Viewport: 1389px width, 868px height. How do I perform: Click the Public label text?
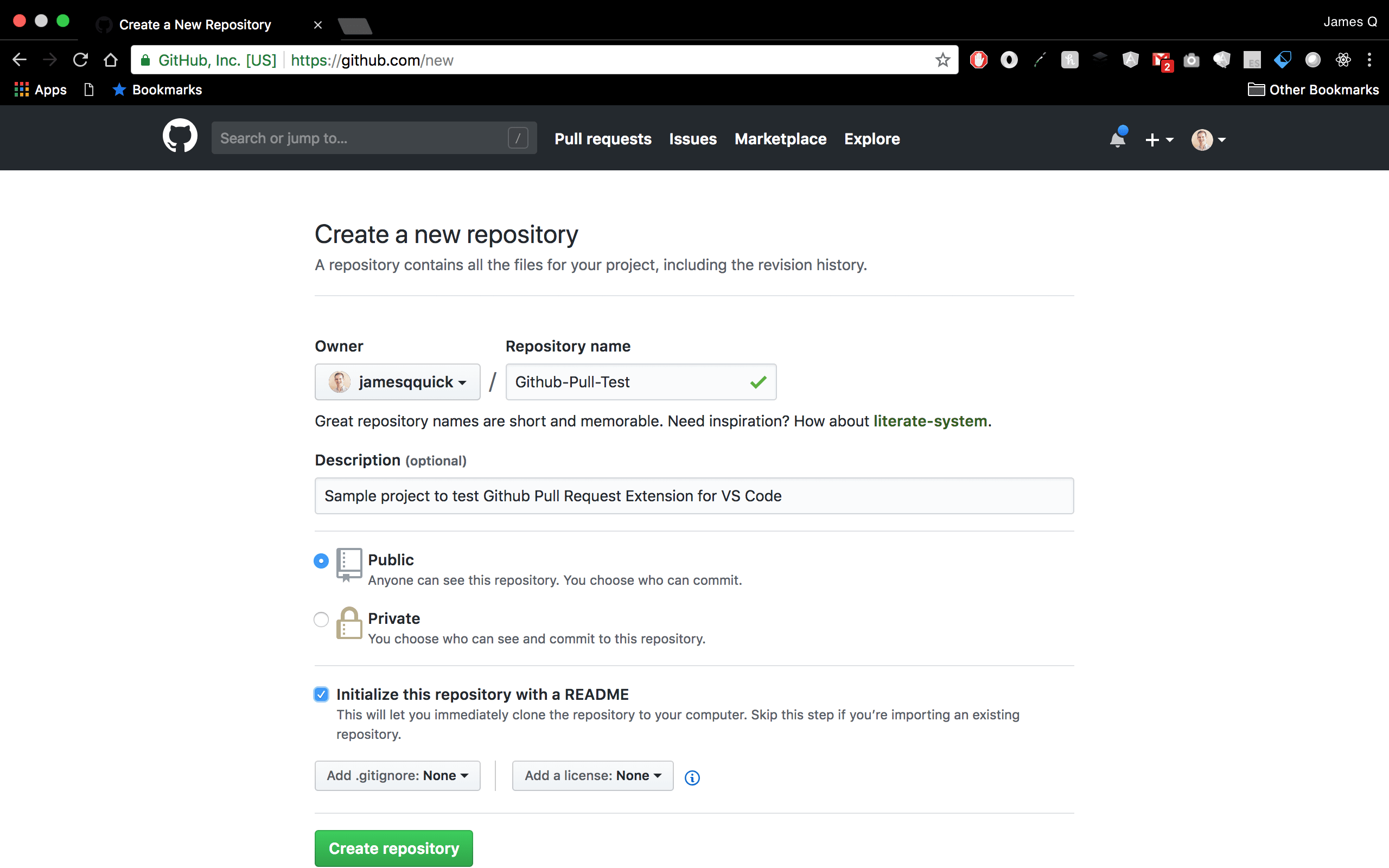click(x=390, y=560)
